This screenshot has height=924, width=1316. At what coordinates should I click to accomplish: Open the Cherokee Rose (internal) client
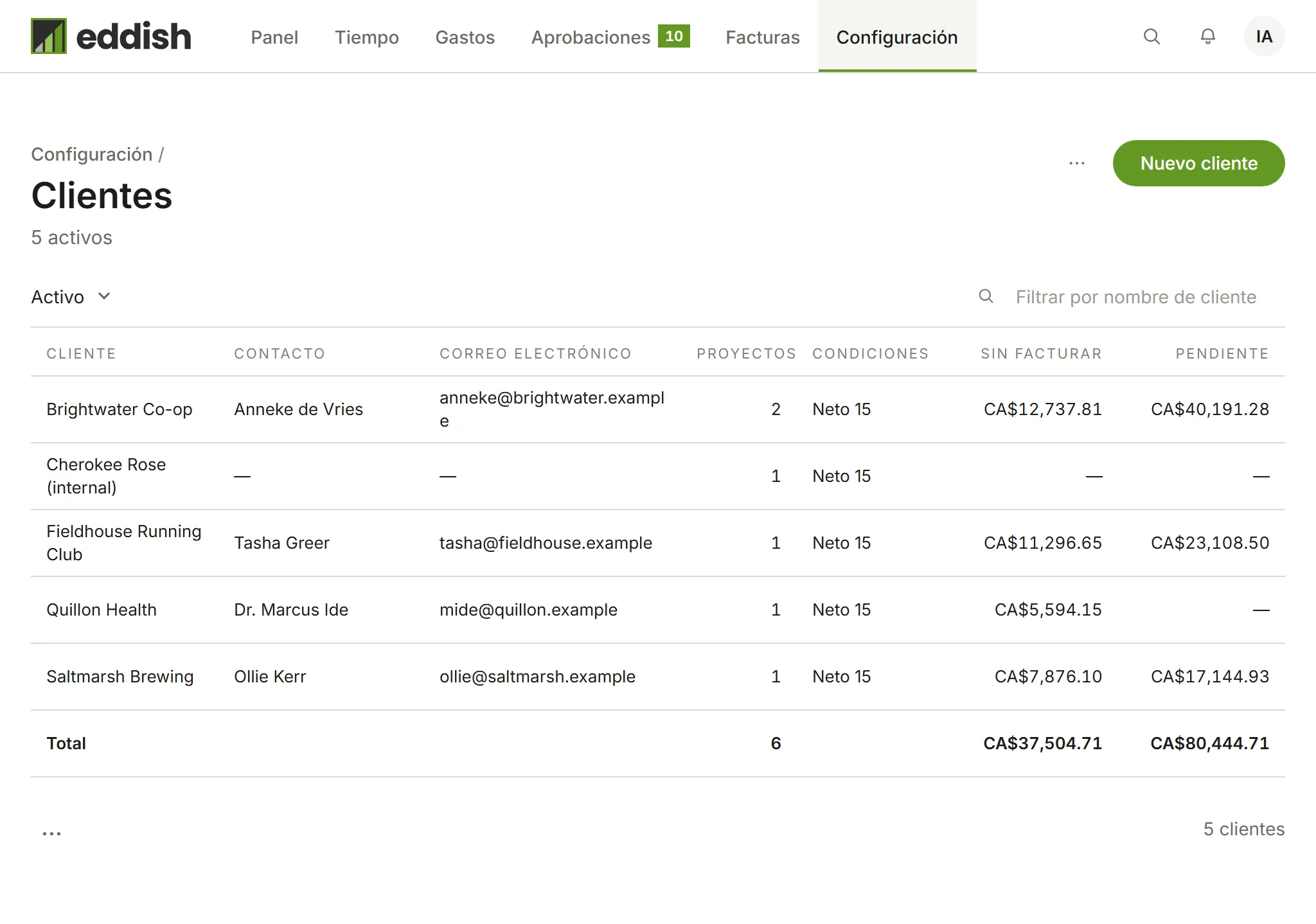(x=106, y=476)
